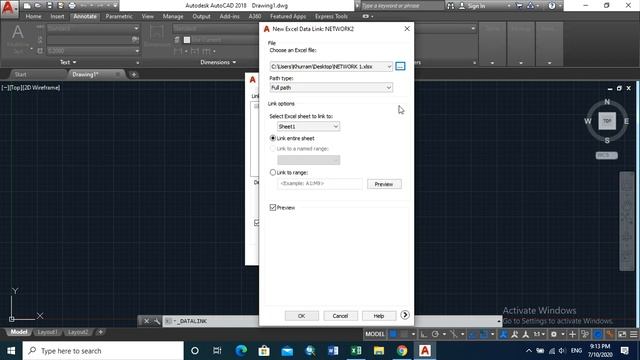Open File Explorer from the taskbar

[x=379, y=351]
